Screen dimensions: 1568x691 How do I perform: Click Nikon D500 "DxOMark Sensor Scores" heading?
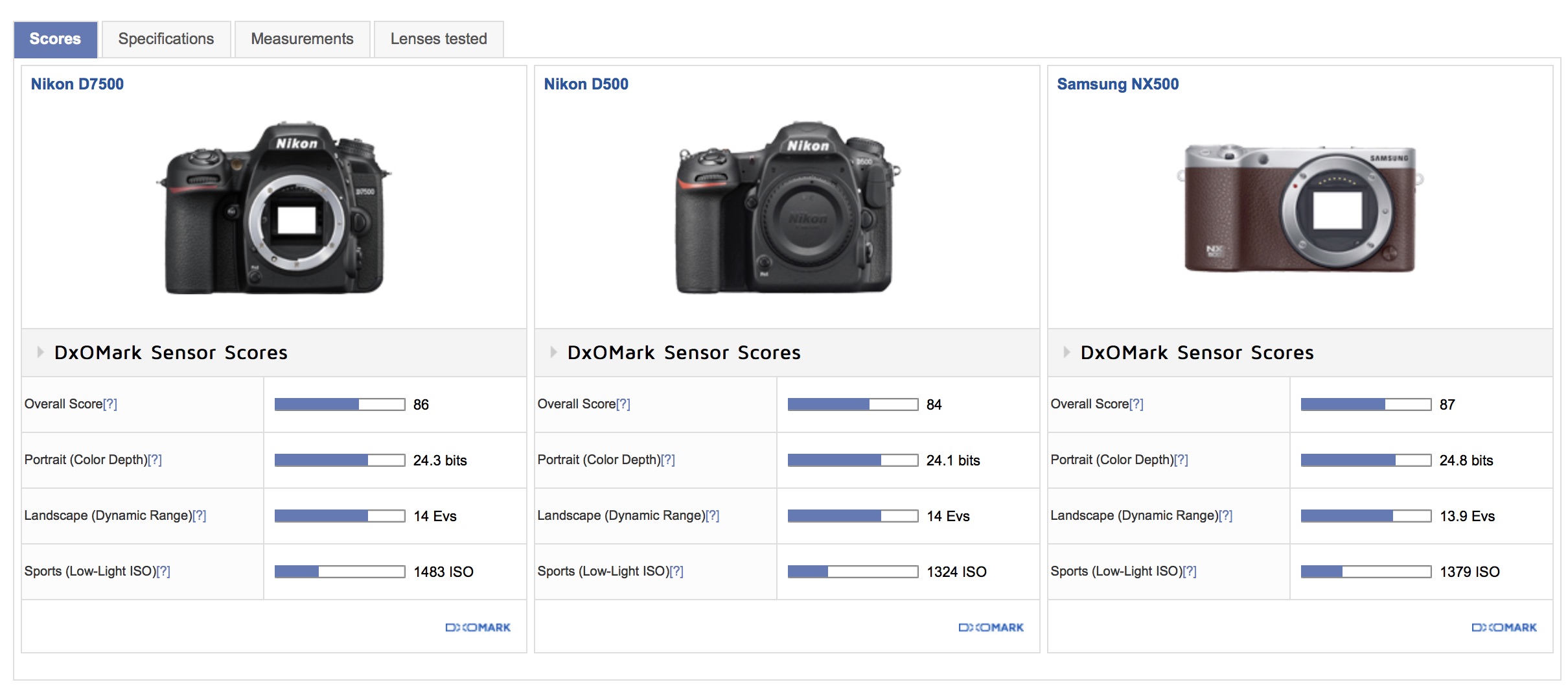click(x=684, y=353)
